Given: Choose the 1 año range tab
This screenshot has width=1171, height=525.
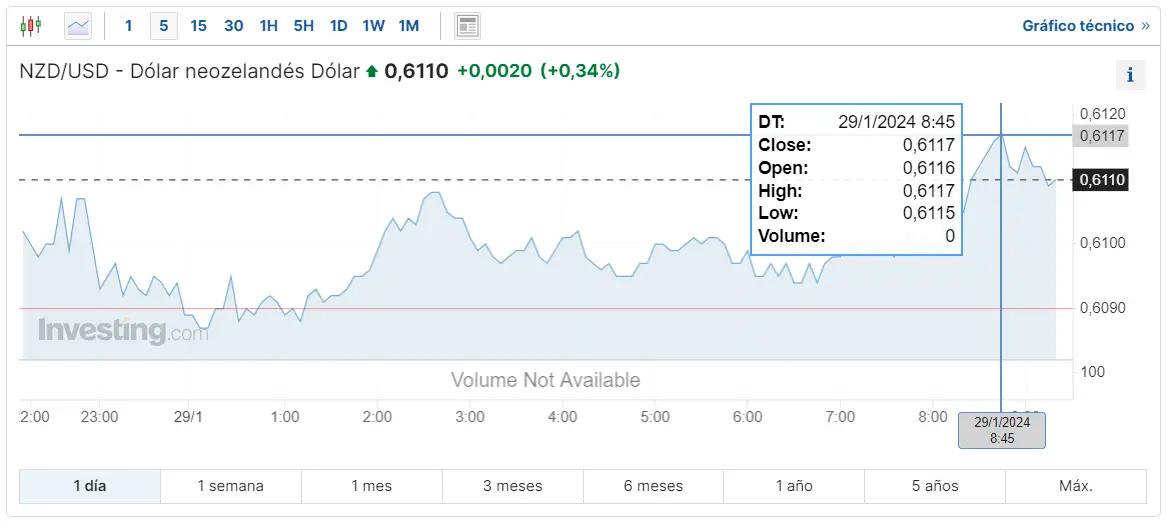Looking at the screenshot, I should pyautogui.click(x=794, y=486).
